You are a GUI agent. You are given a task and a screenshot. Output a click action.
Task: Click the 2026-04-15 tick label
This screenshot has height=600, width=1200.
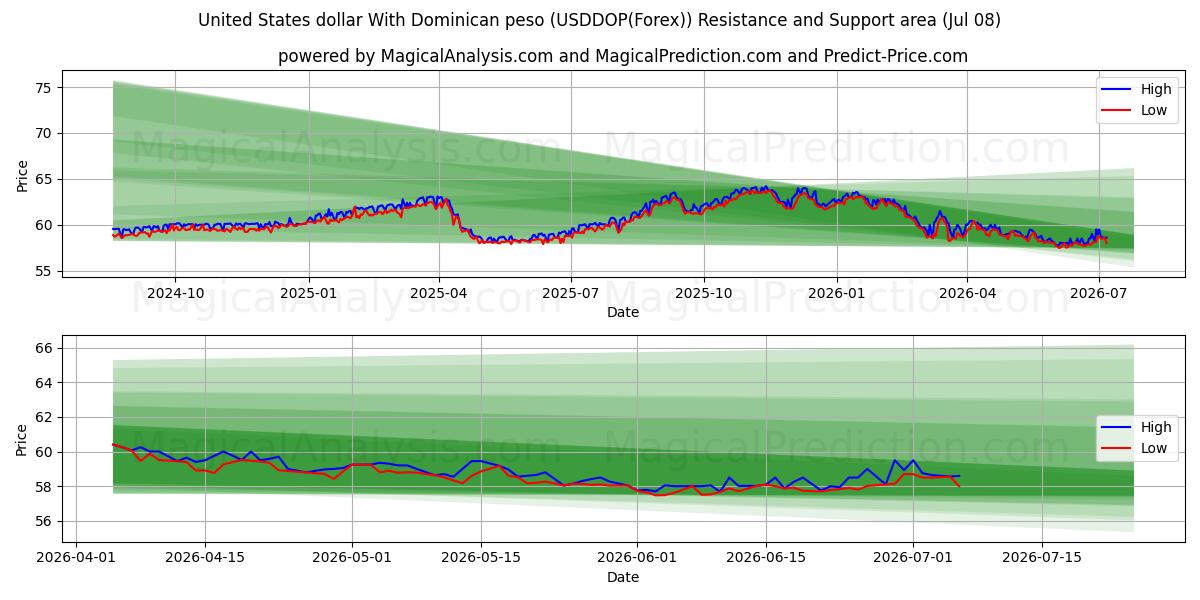205,558
